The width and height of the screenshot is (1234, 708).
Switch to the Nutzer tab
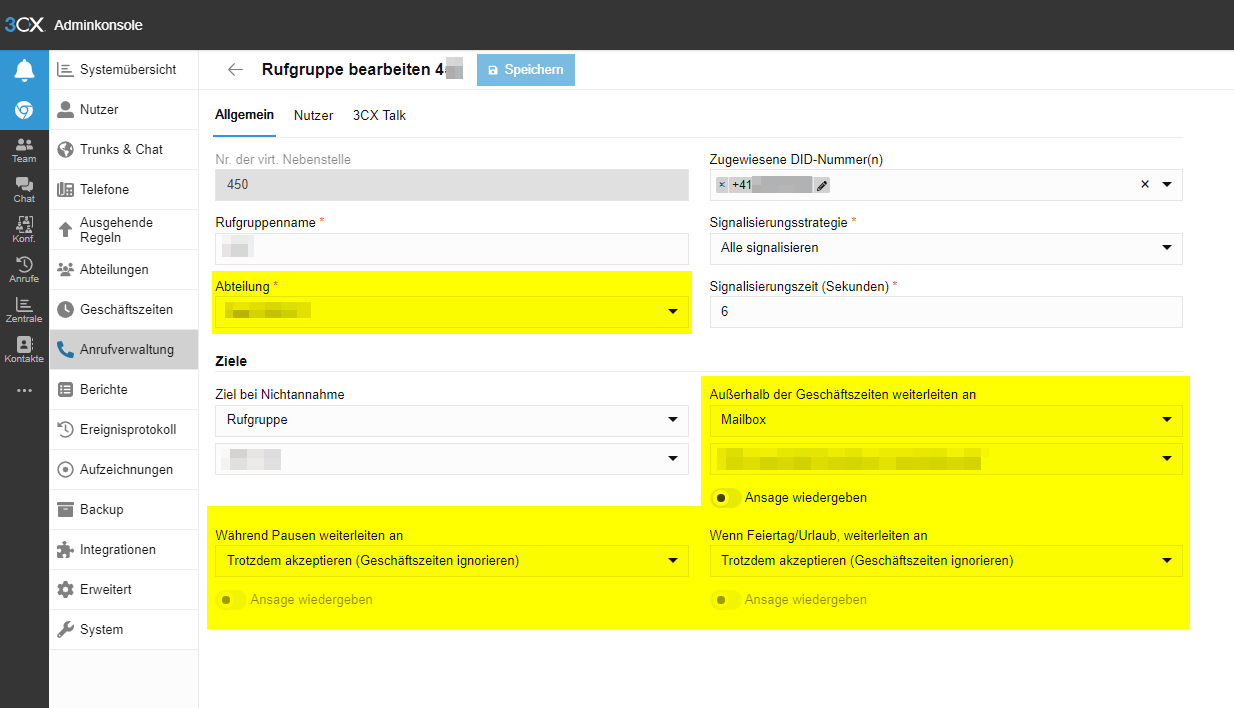click(x=313, y=115)
